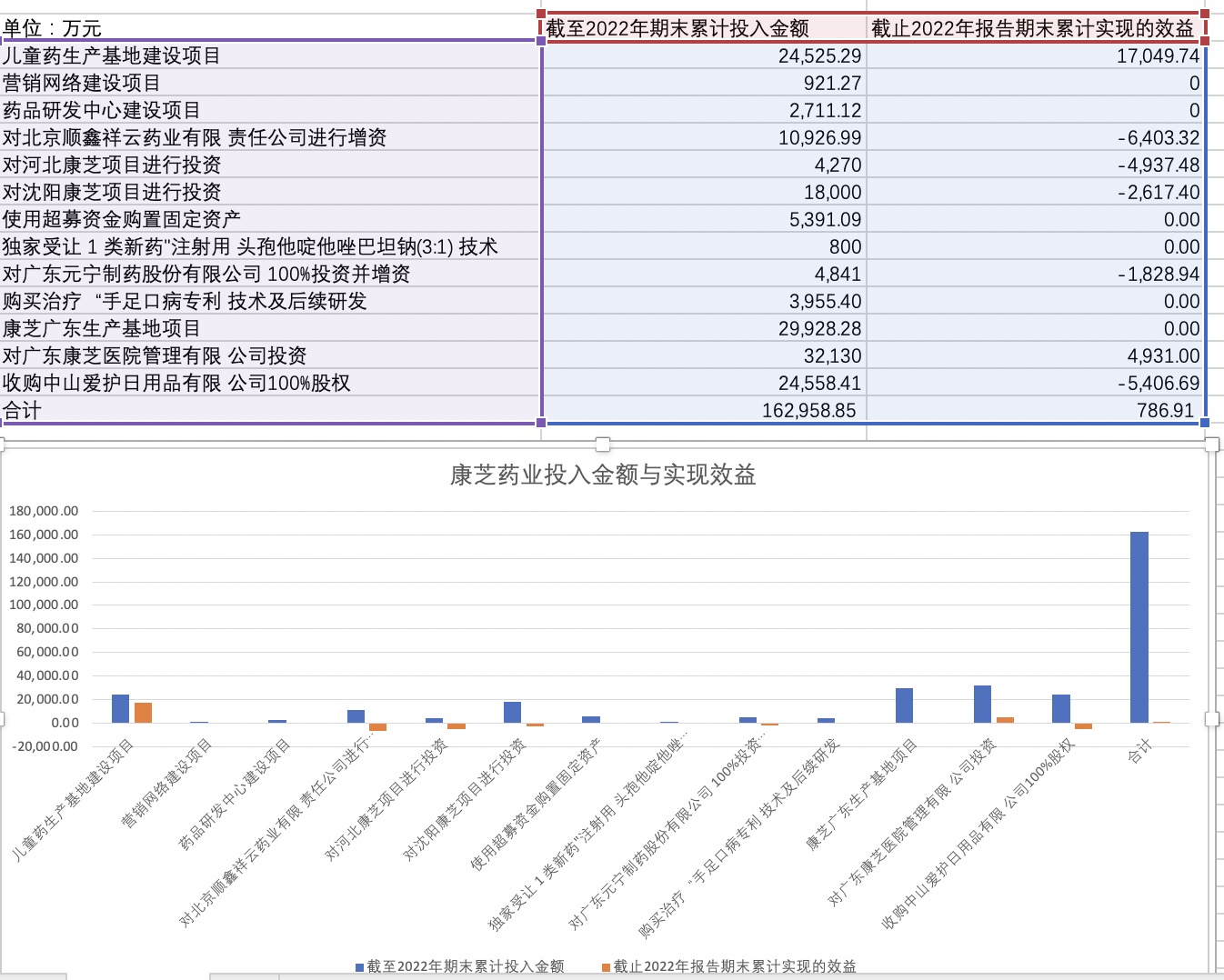Viewport: 1224px width, 980px height.
Task: Select the chart title 康芝药业投入金额与实现效益
Action: coord(603,475)
